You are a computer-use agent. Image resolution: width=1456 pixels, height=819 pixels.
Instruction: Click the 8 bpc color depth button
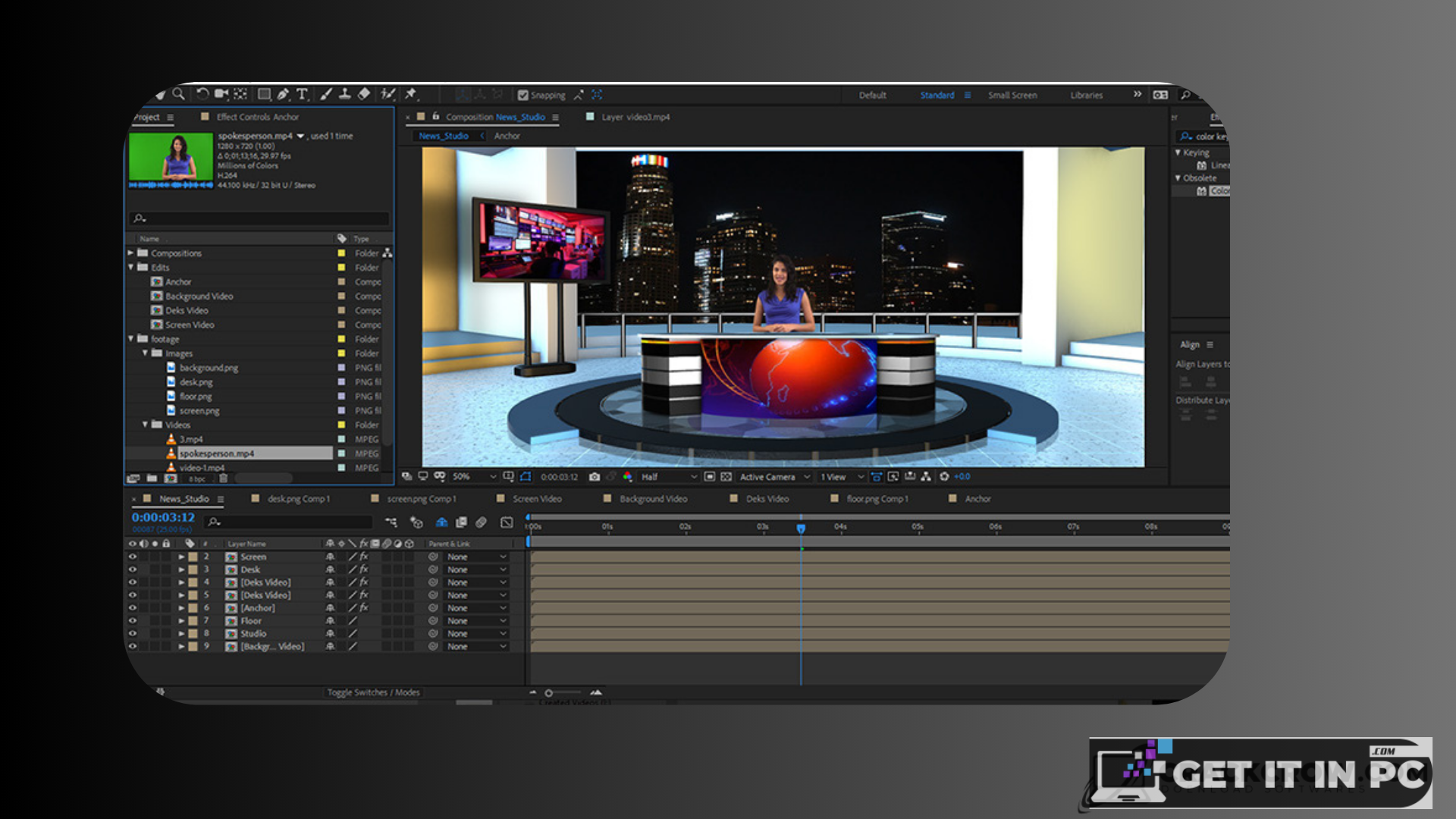(197, 479)
